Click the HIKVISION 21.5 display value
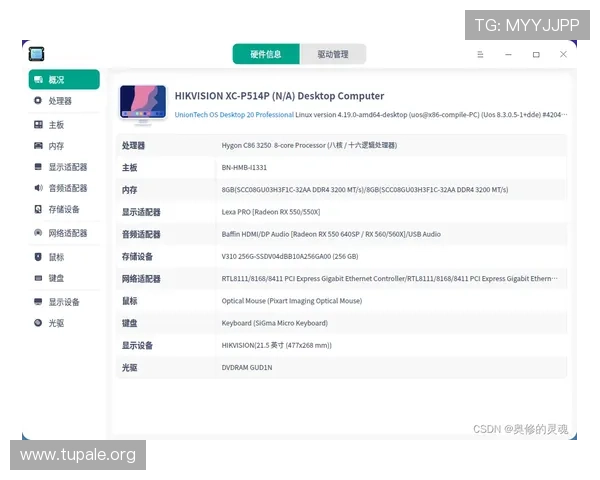The width and height of the screenshot is (600, 480). 277,345
